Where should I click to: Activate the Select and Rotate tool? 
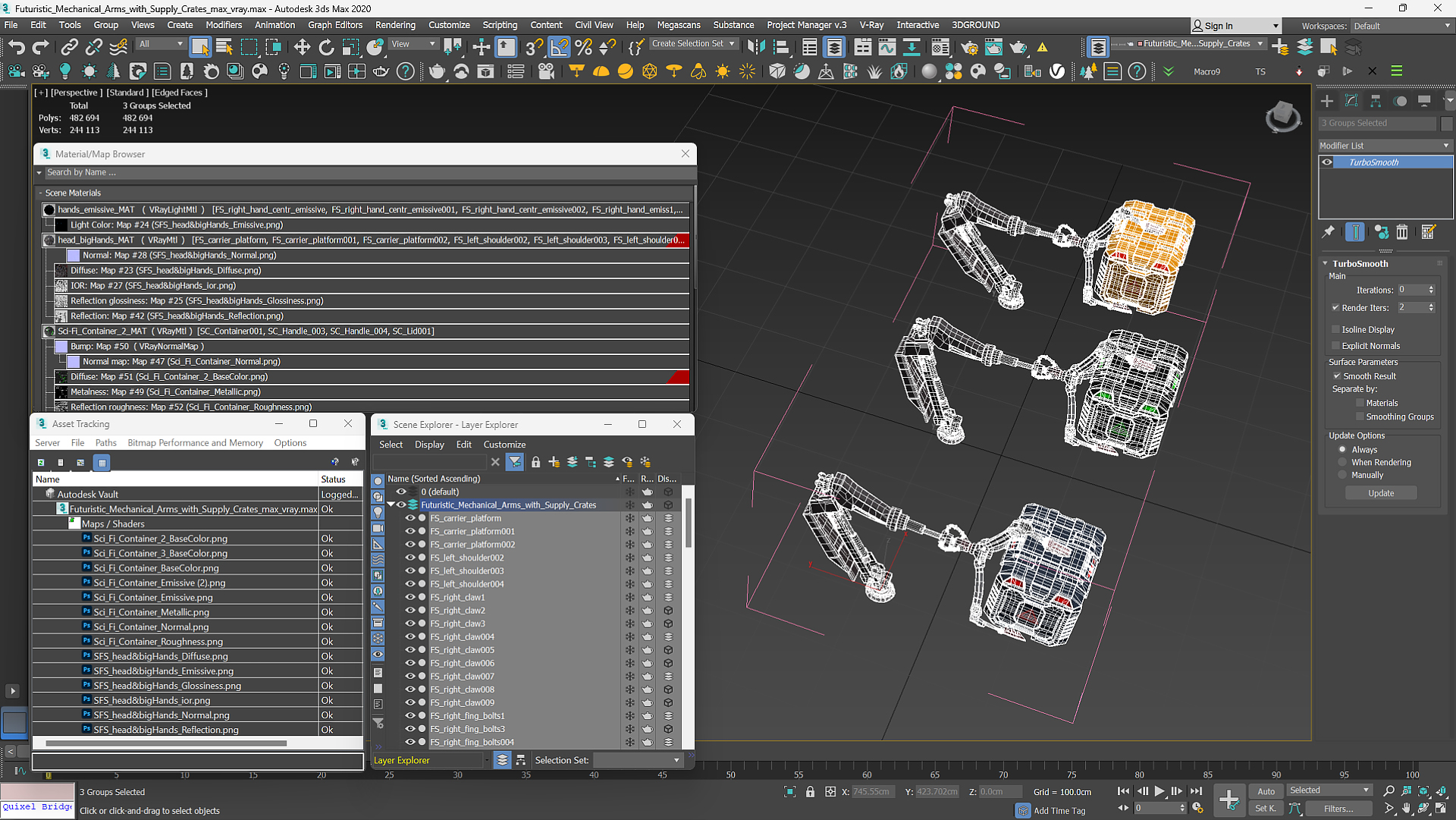click(x=326, y=47)
